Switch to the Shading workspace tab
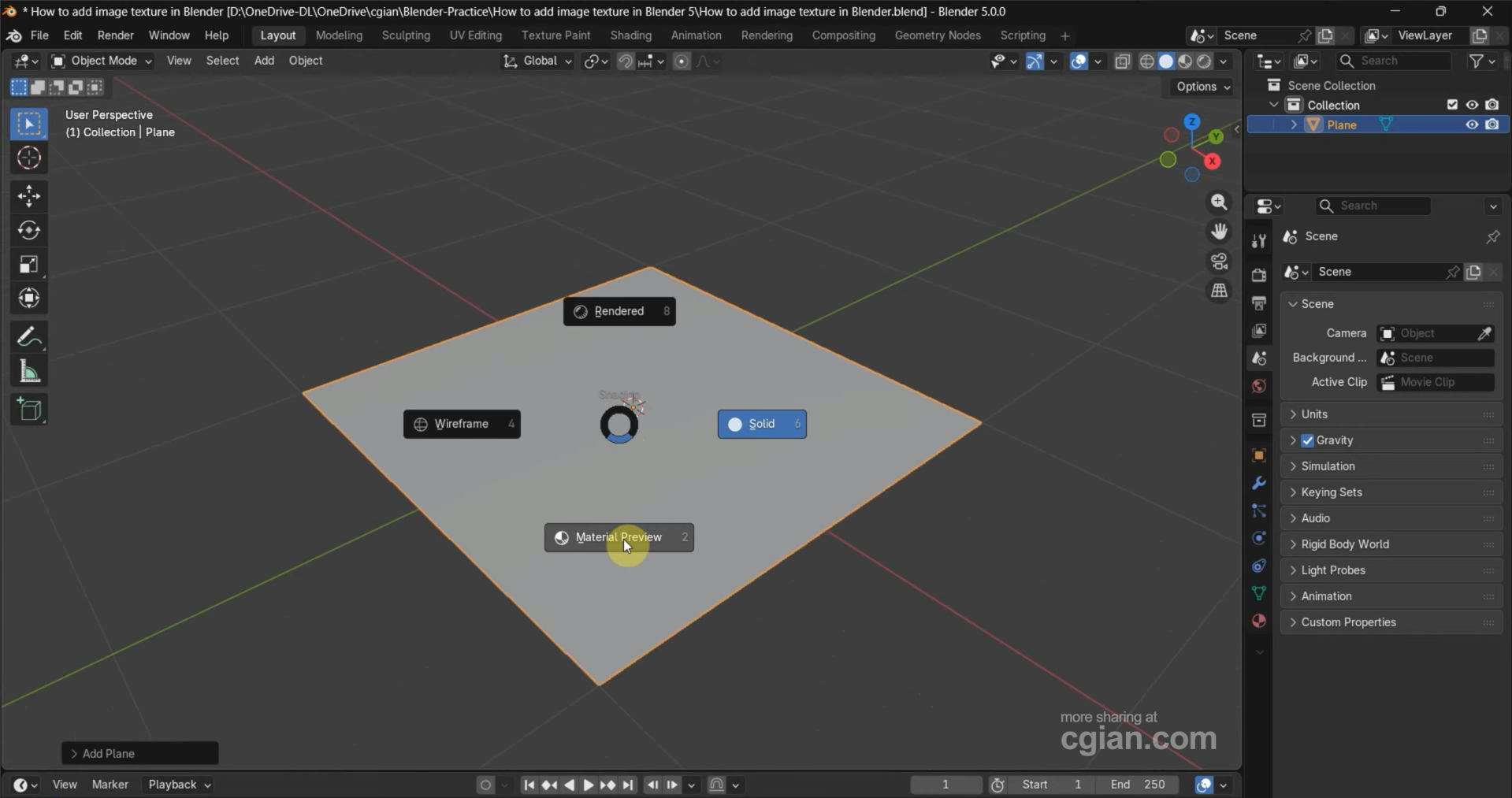1512x798 pixels. [631, 35]
